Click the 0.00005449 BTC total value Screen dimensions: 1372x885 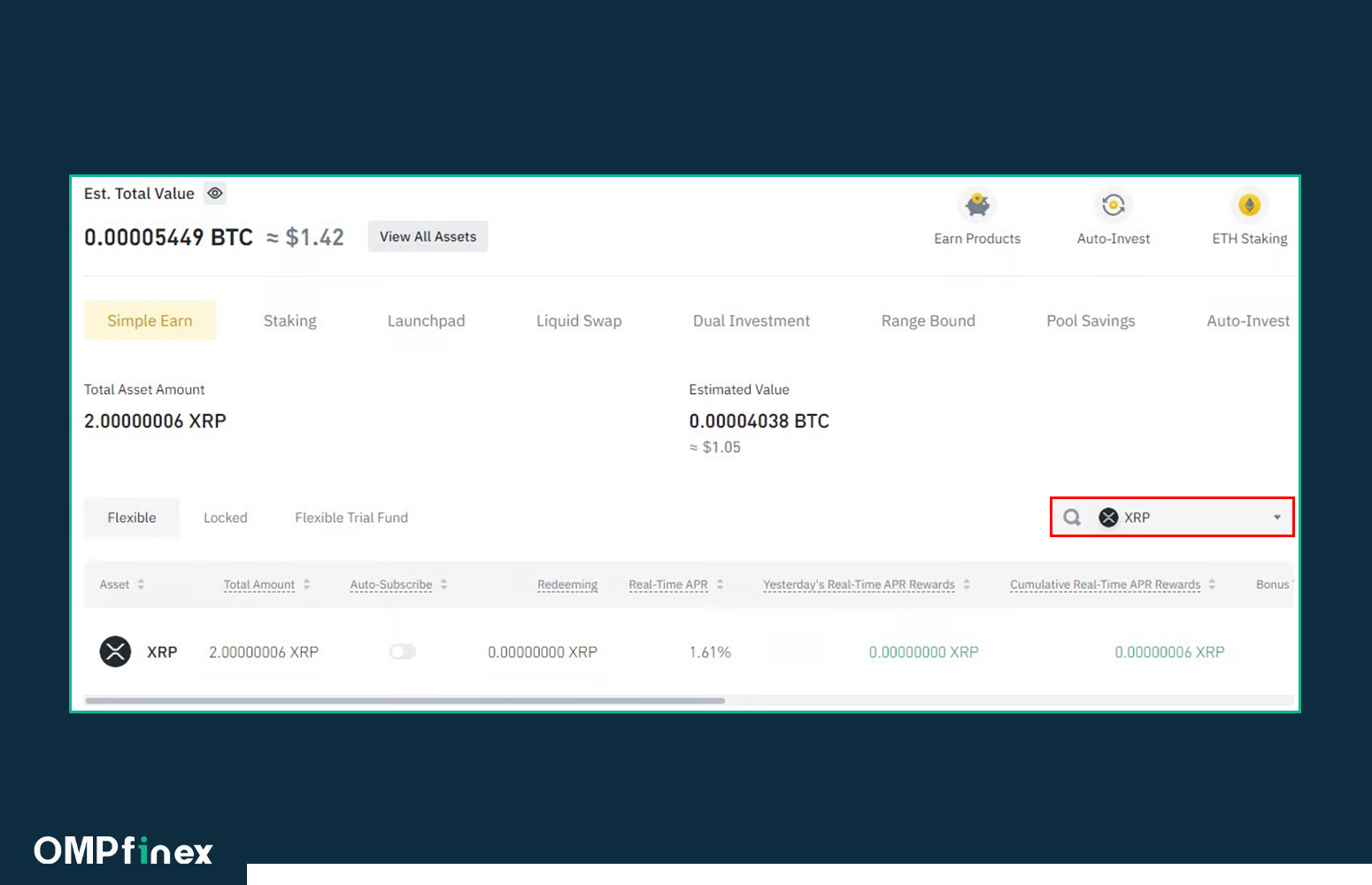click(x=168, y=237)
